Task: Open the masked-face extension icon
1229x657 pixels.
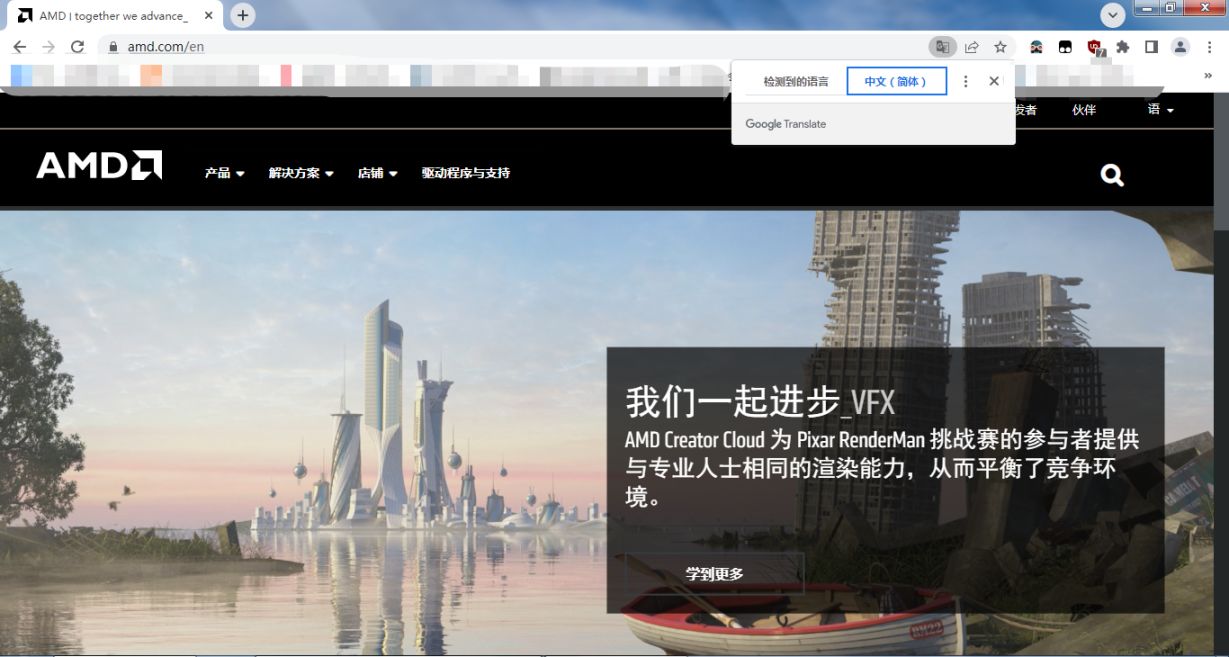Action: pos(1038,47)
